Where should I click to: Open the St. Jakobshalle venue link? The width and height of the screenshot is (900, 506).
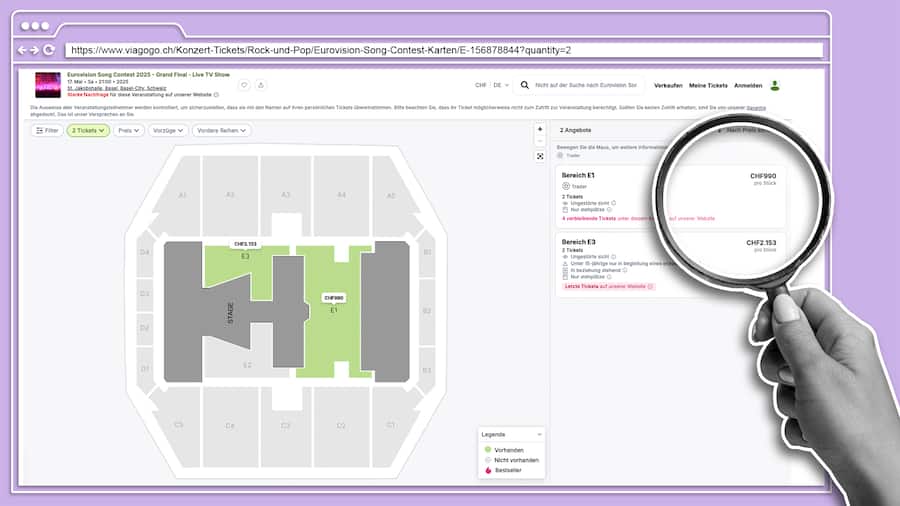[117, 88]
